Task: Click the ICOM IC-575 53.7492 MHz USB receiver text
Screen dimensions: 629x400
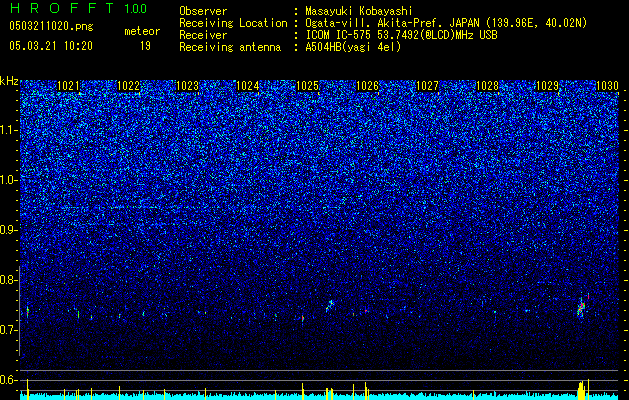Action: tap(401, 35)
